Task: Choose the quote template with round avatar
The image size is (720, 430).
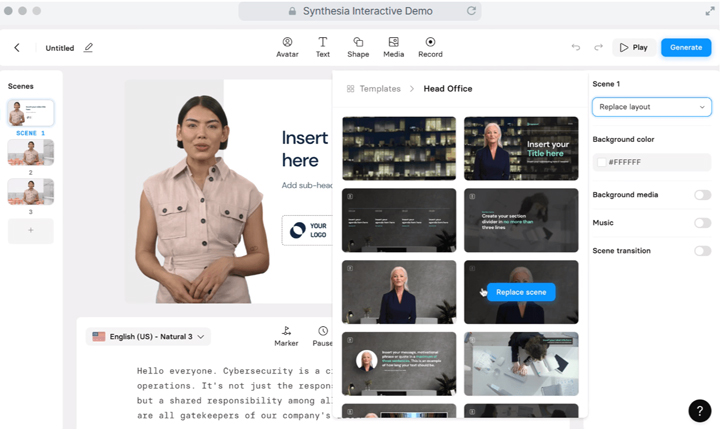Action: 399,364
